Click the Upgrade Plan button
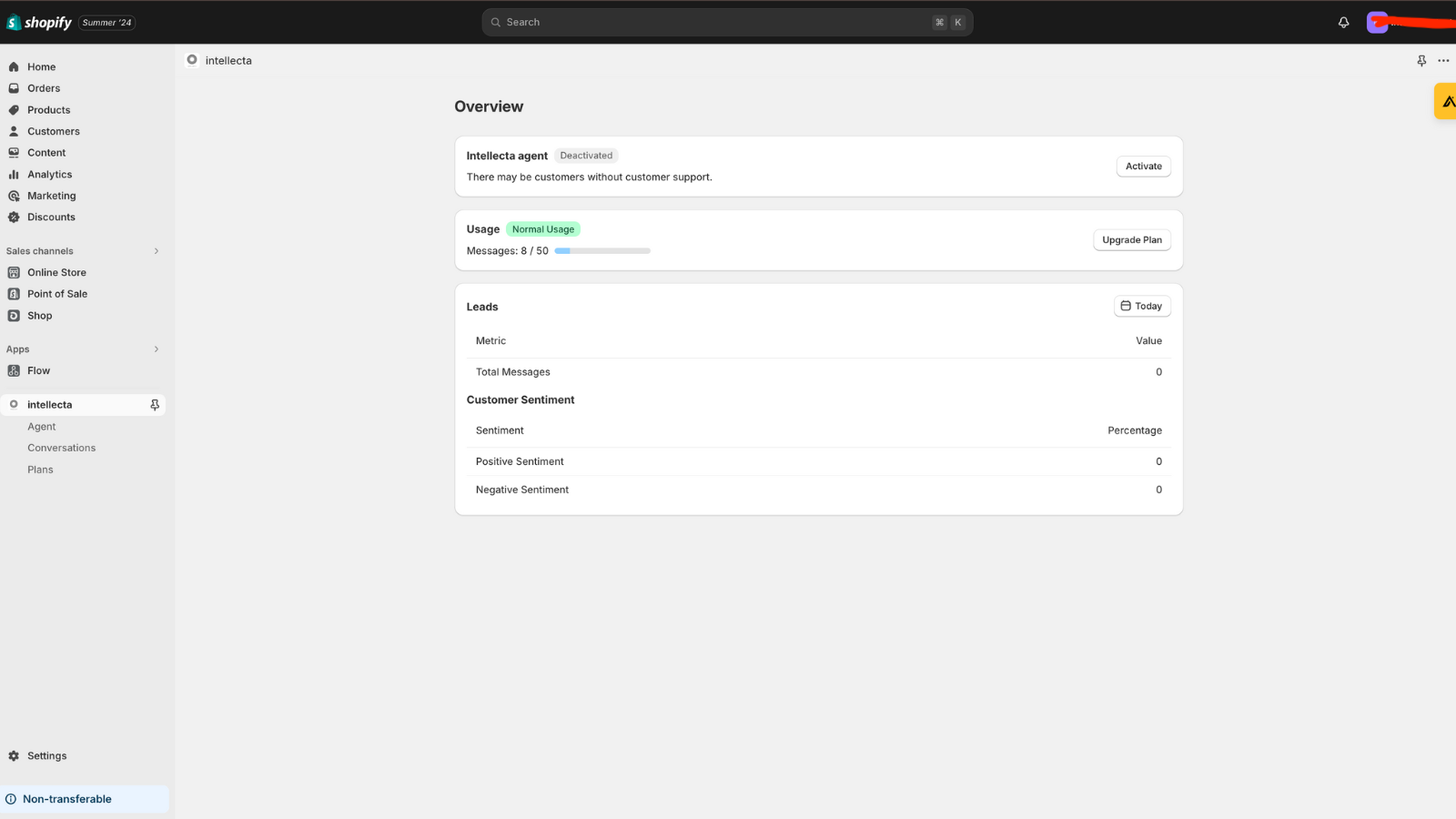1456x819 pixels. [1132, 240]
